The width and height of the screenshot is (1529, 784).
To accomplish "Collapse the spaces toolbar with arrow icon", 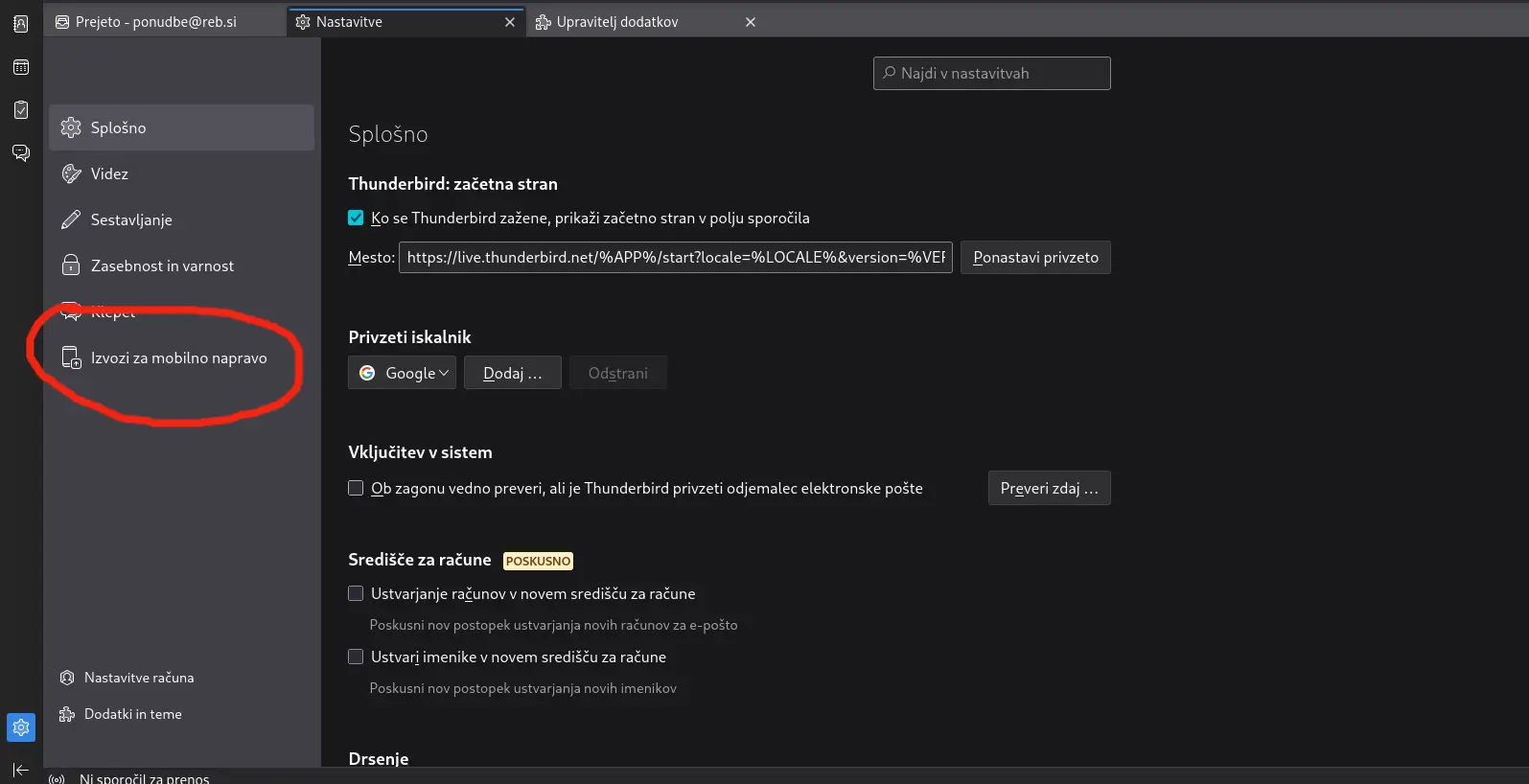I will pyautogui.click(x=21, y=770).
